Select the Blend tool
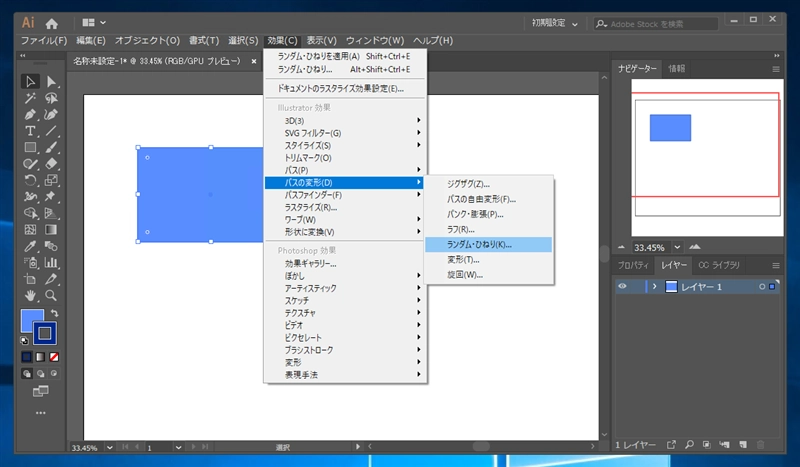The image size is (800, 467). [x=51, y=246]
